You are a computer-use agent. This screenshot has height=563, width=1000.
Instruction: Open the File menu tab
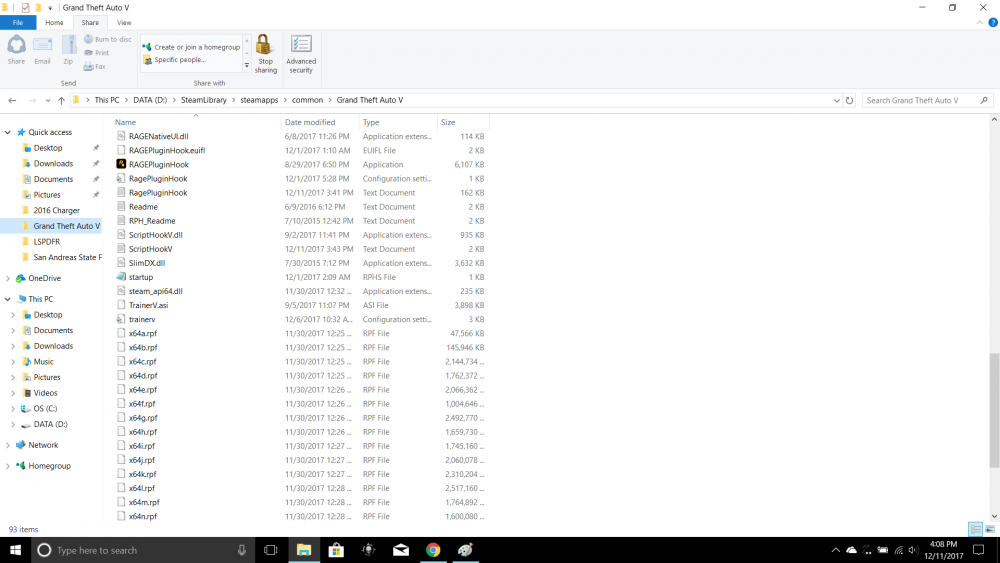18,22
